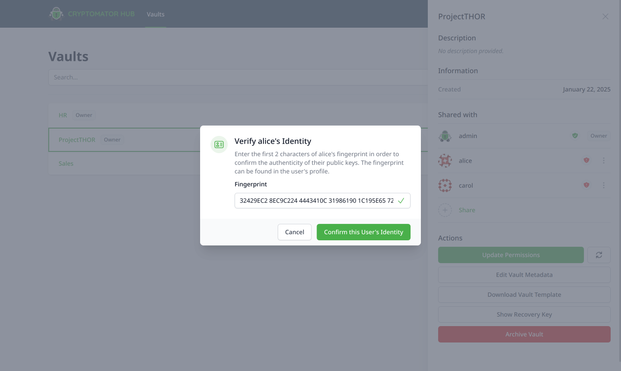The height and width of the screenshot is (371, 621).
Task: Confirm this User's Identity
Action: click(363, 232)
